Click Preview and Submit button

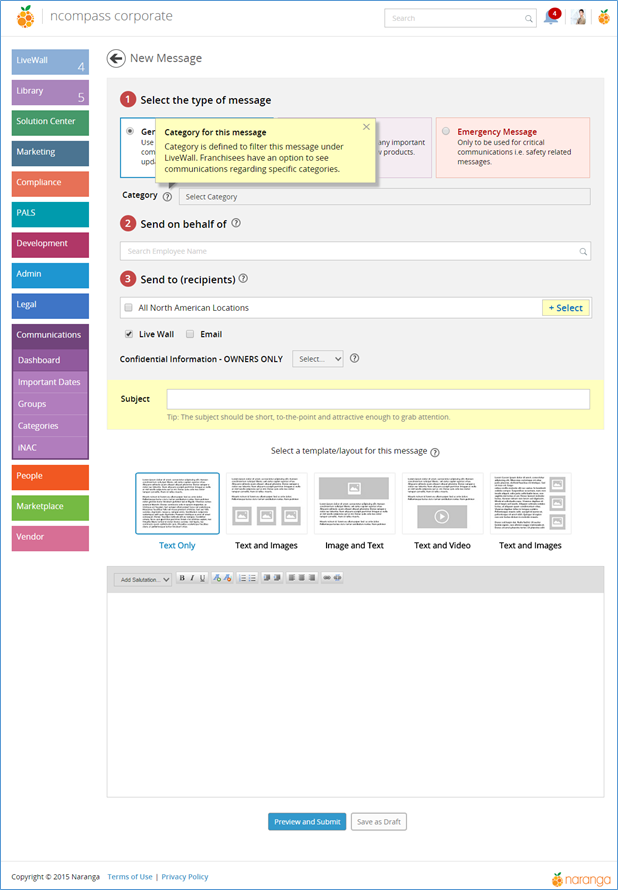(x=307, y=822)
